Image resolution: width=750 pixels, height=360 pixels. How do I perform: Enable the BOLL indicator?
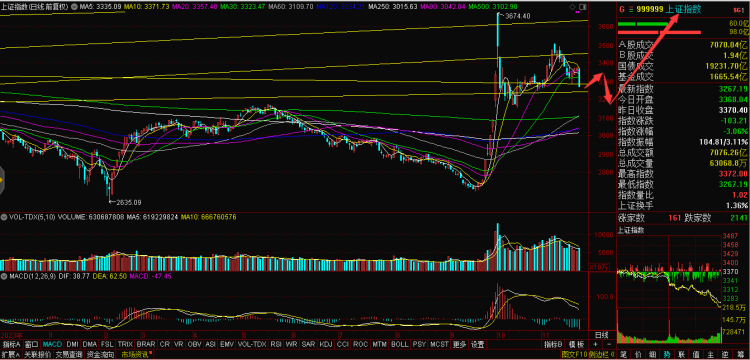[x=399, y=344]
